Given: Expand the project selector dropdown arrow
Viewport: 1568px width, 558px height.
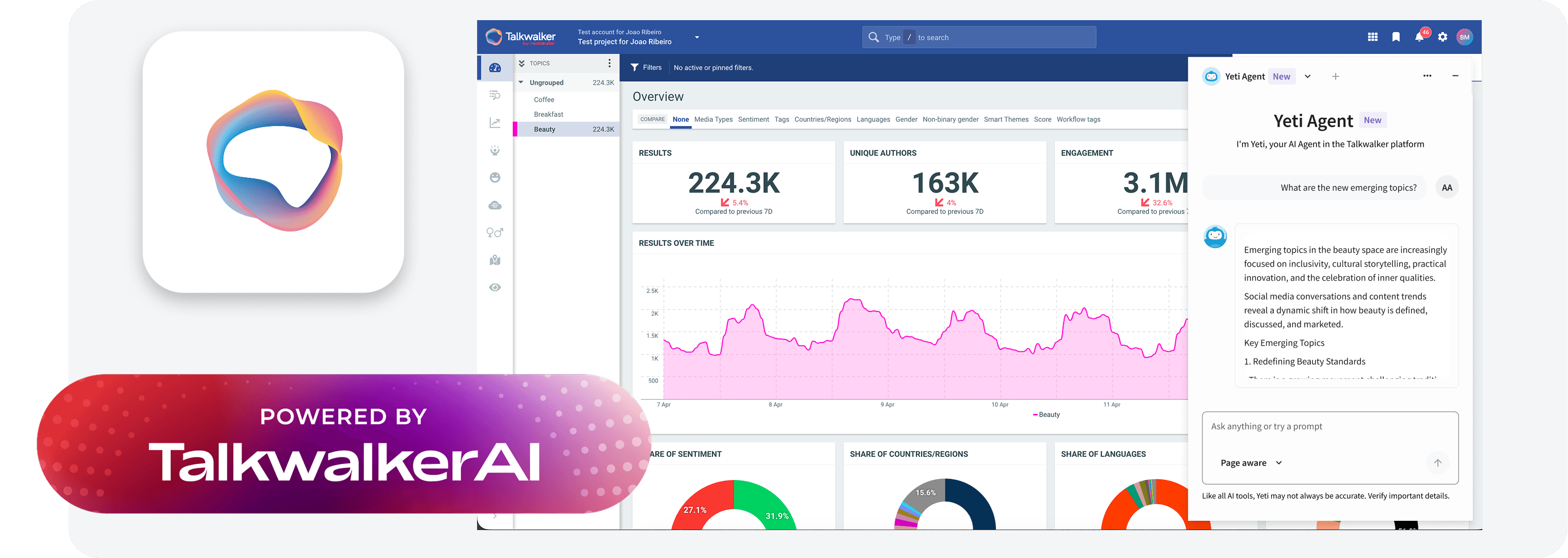Looking at the screenshot, I should click(697, 37).
